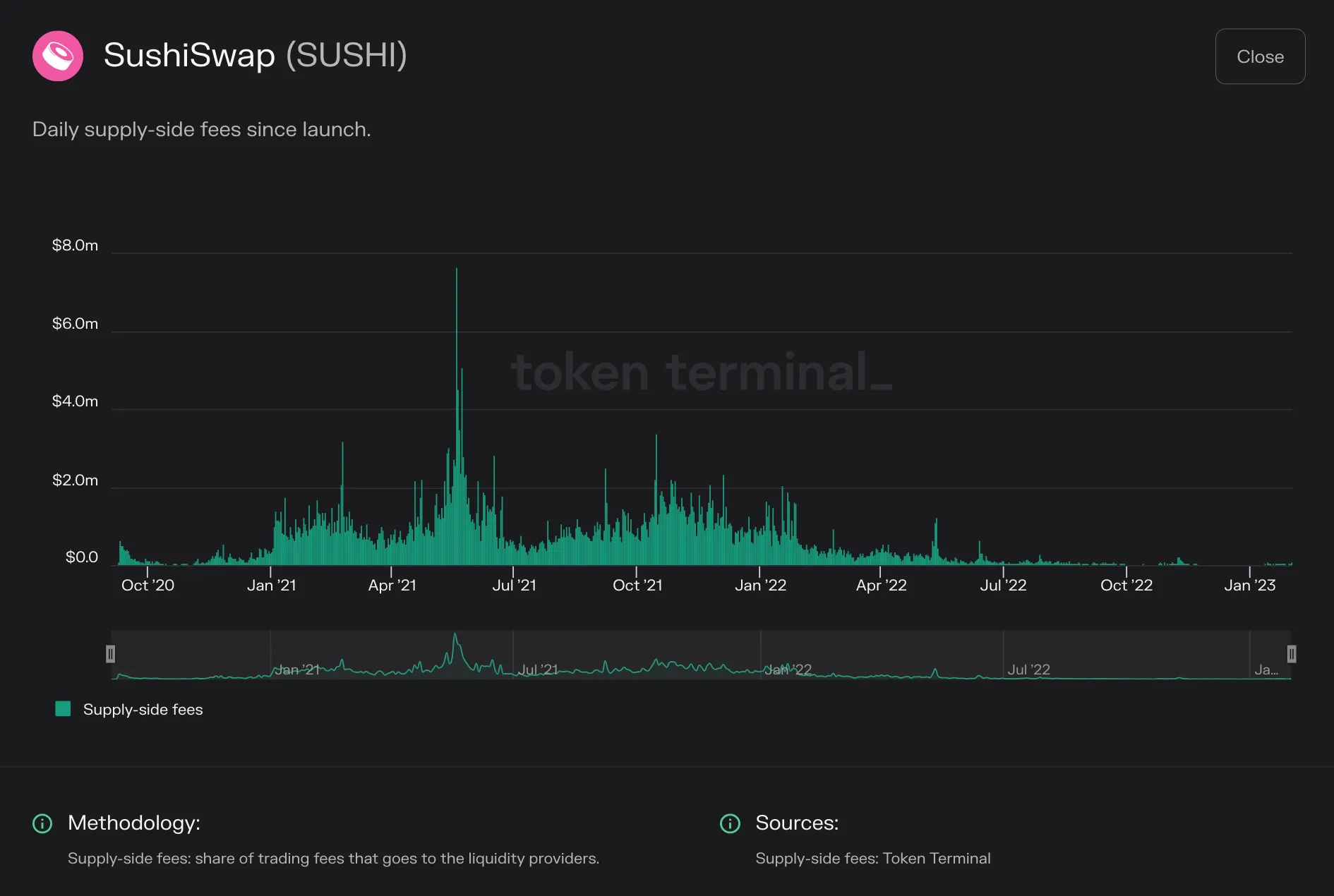
Task: Grab the left range slider handle
Action: 110,654
